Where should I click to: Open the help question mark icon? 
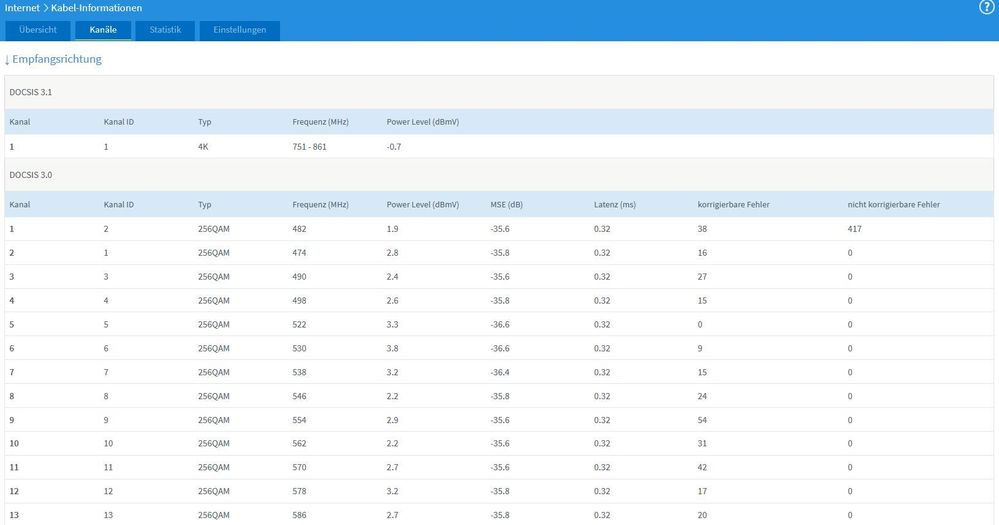[x=987, y=8]
